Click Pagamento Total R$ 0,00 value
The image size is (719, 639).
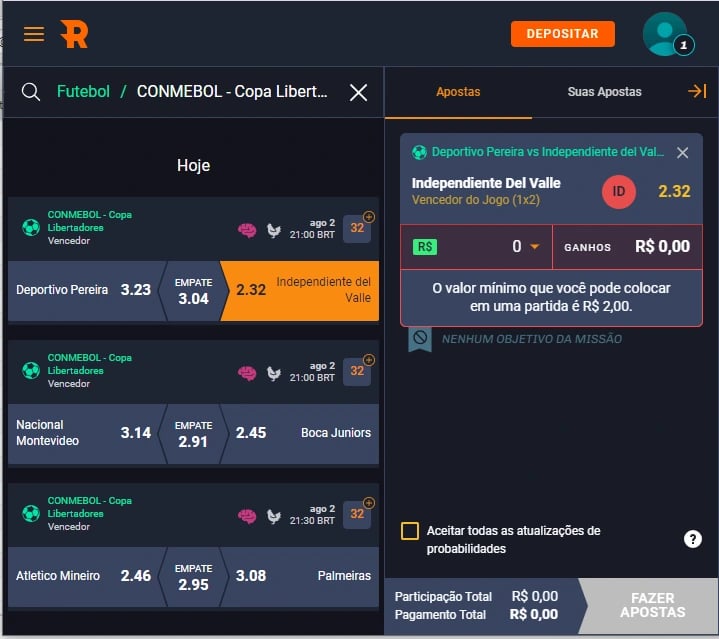(x=534, y=615)
